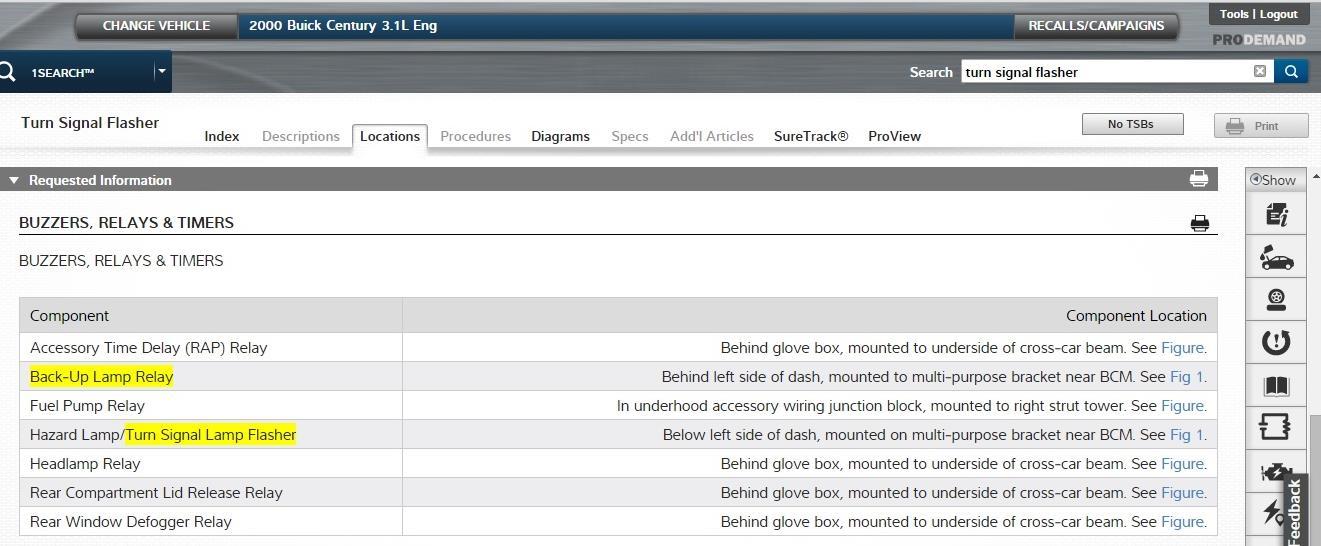The height and width of the screenshot is (546, 1321).
Task: Select 'Back-Up Lamp Relay' highlighted text
Action: click(x=101, y=377)
